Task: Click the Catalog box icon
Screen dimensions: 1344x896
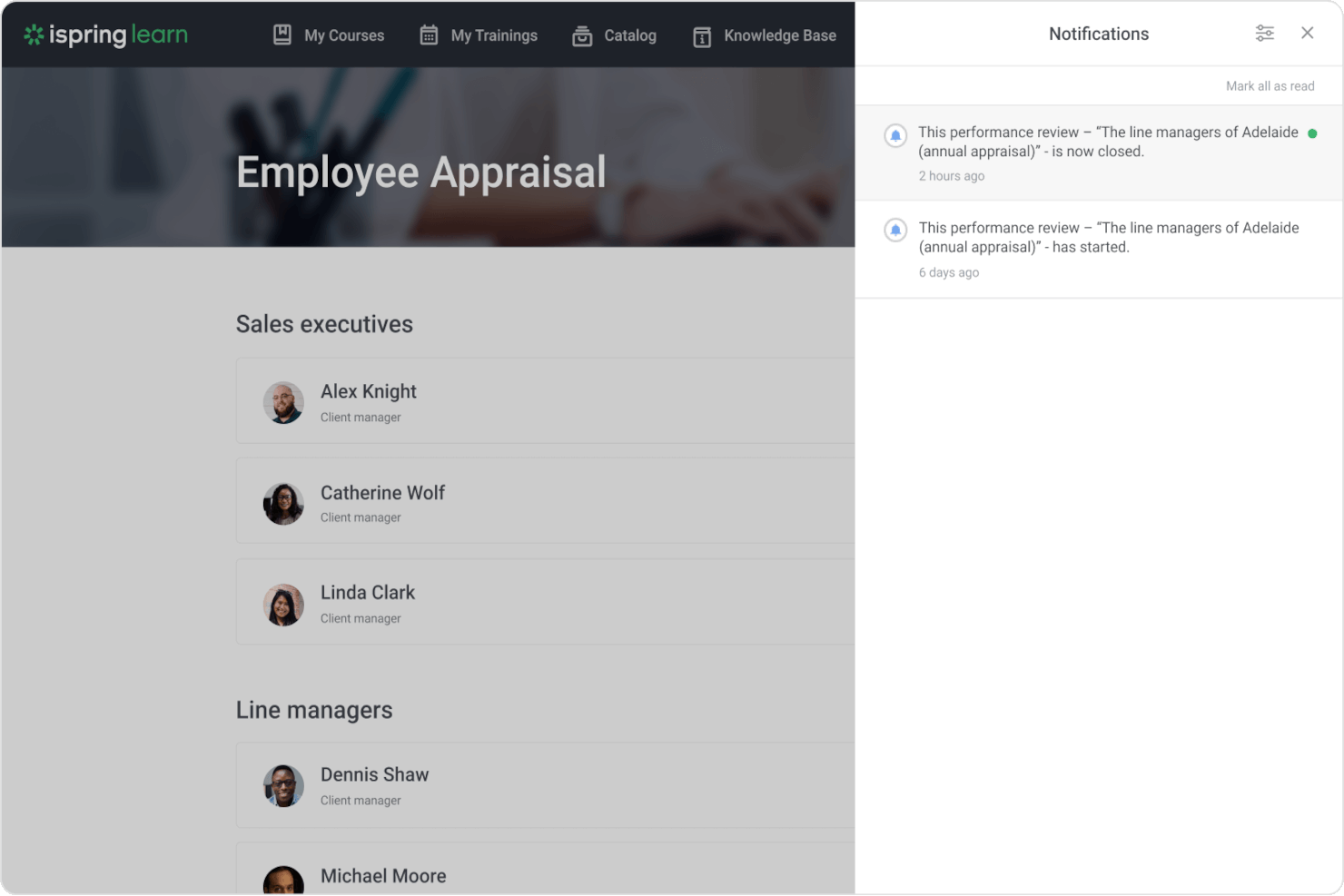Action: point(582,34)
